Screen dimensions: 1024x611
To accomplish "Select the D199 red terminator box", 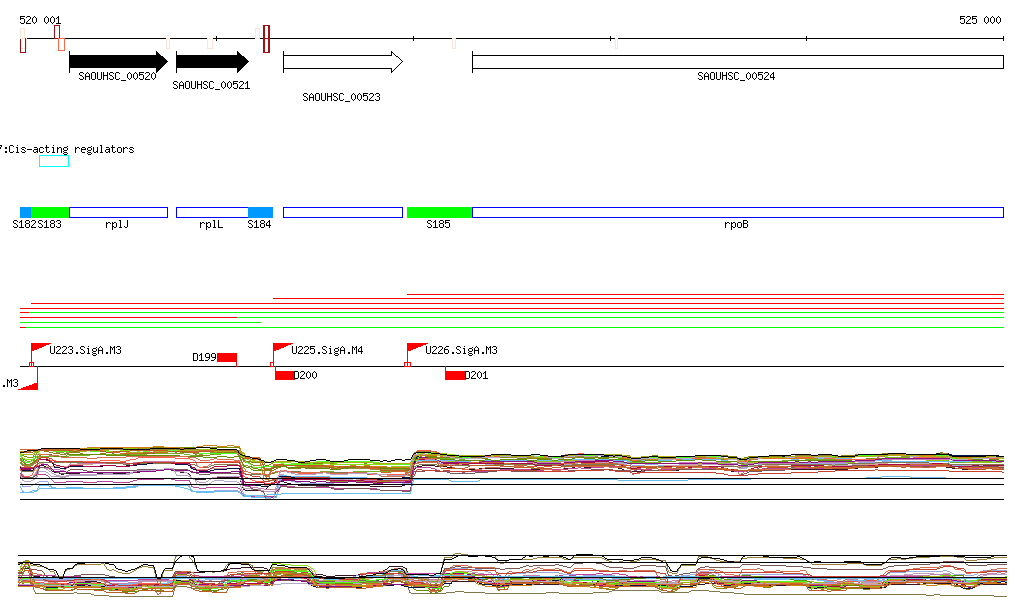I will click(x=227, y=358).
